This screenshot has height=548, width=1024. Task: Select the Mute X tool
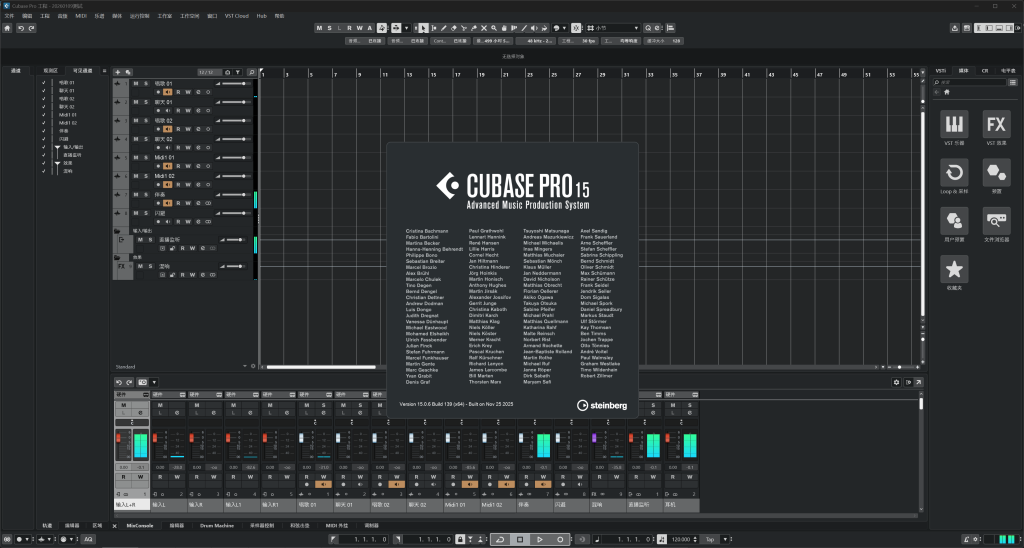pos(484,28)
